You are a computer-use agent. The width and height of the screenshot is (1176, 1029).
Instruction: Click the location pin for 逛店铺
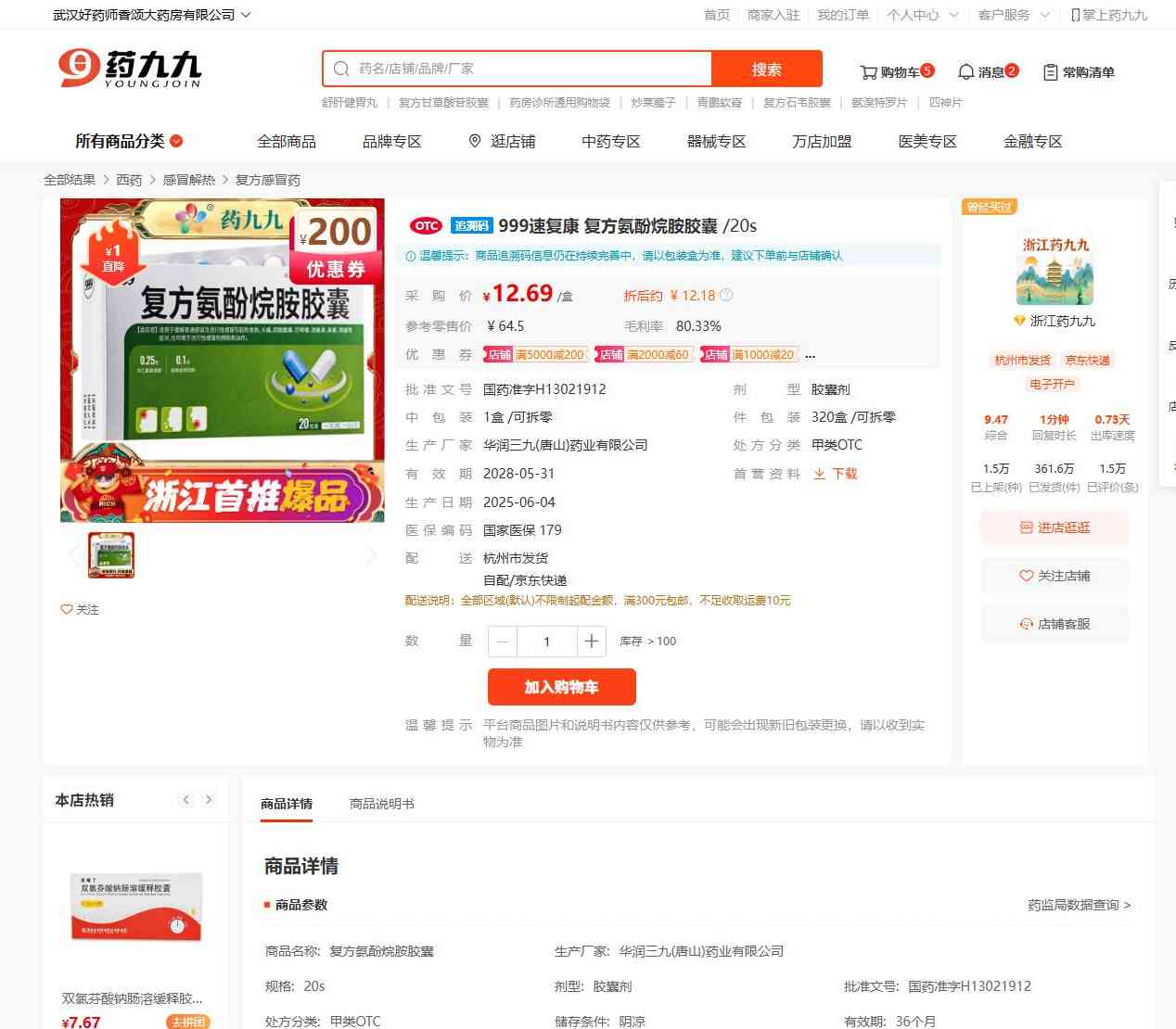475,141
